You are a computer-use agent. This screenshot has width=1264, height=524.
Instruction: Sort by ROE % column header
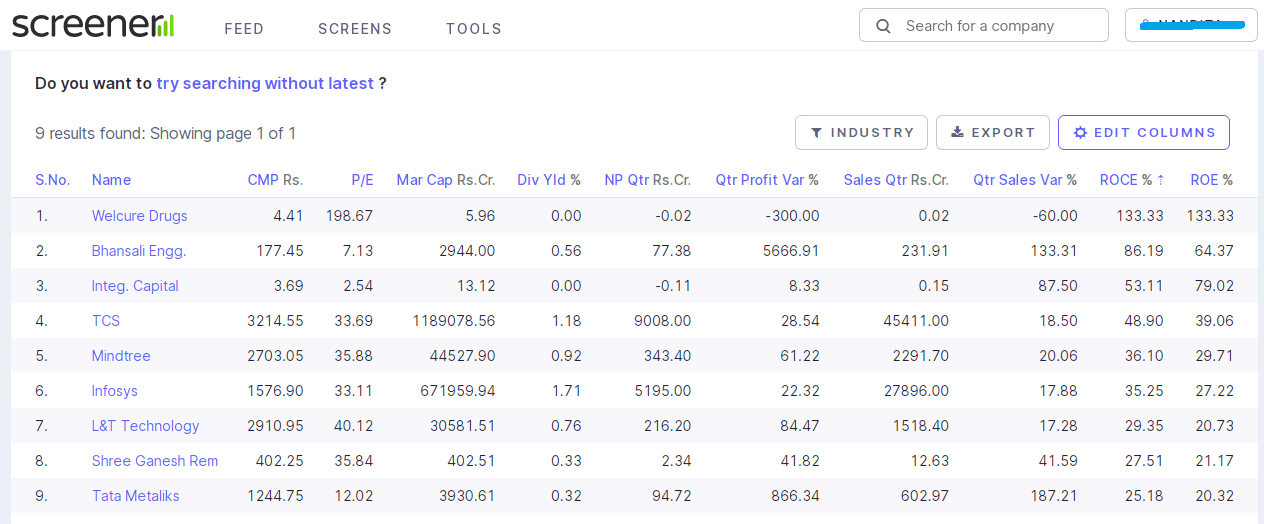(x=1211, y=180)
